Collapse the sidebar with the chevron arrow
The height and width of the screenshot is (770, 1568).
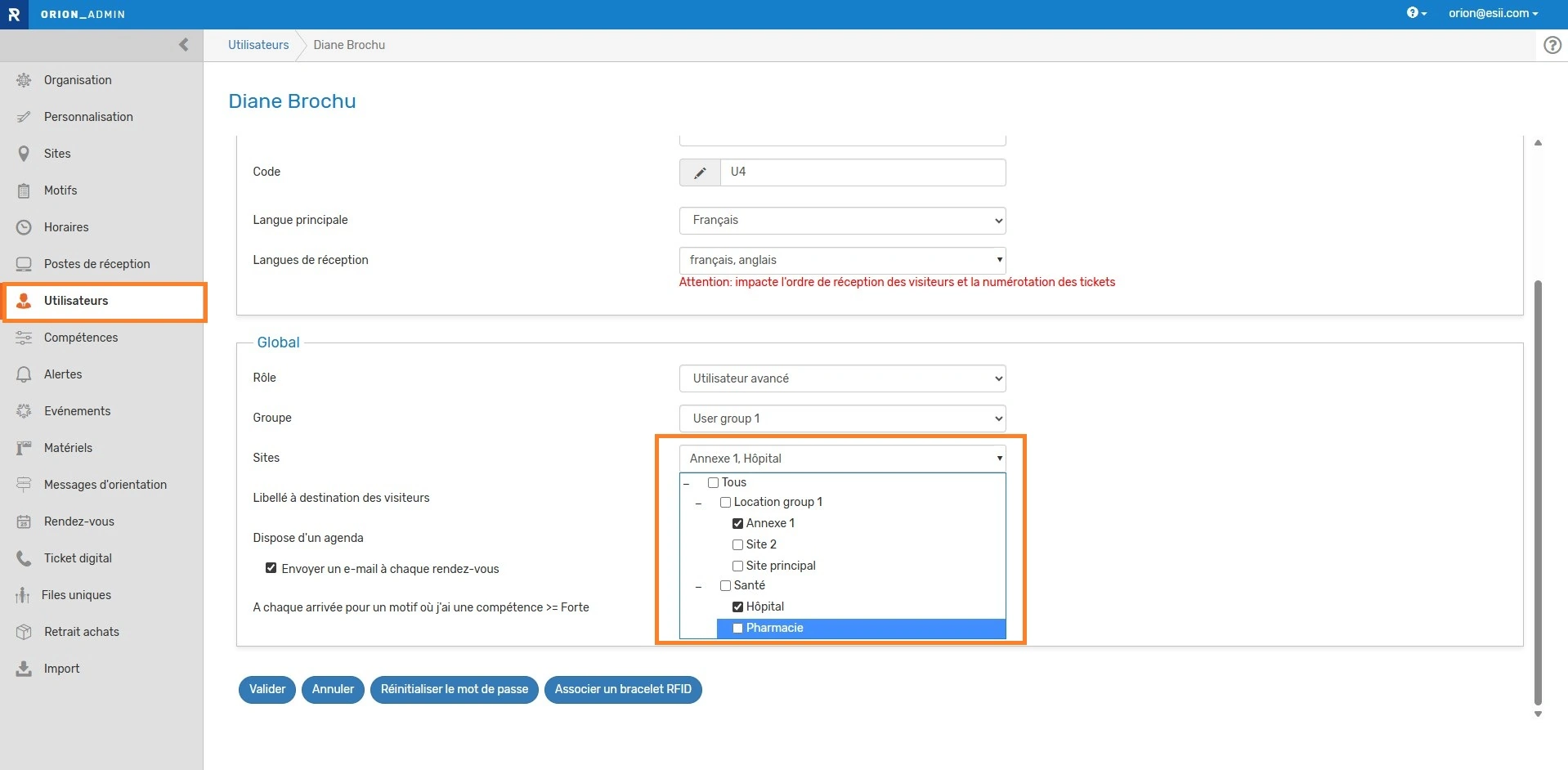click(183, 45)
